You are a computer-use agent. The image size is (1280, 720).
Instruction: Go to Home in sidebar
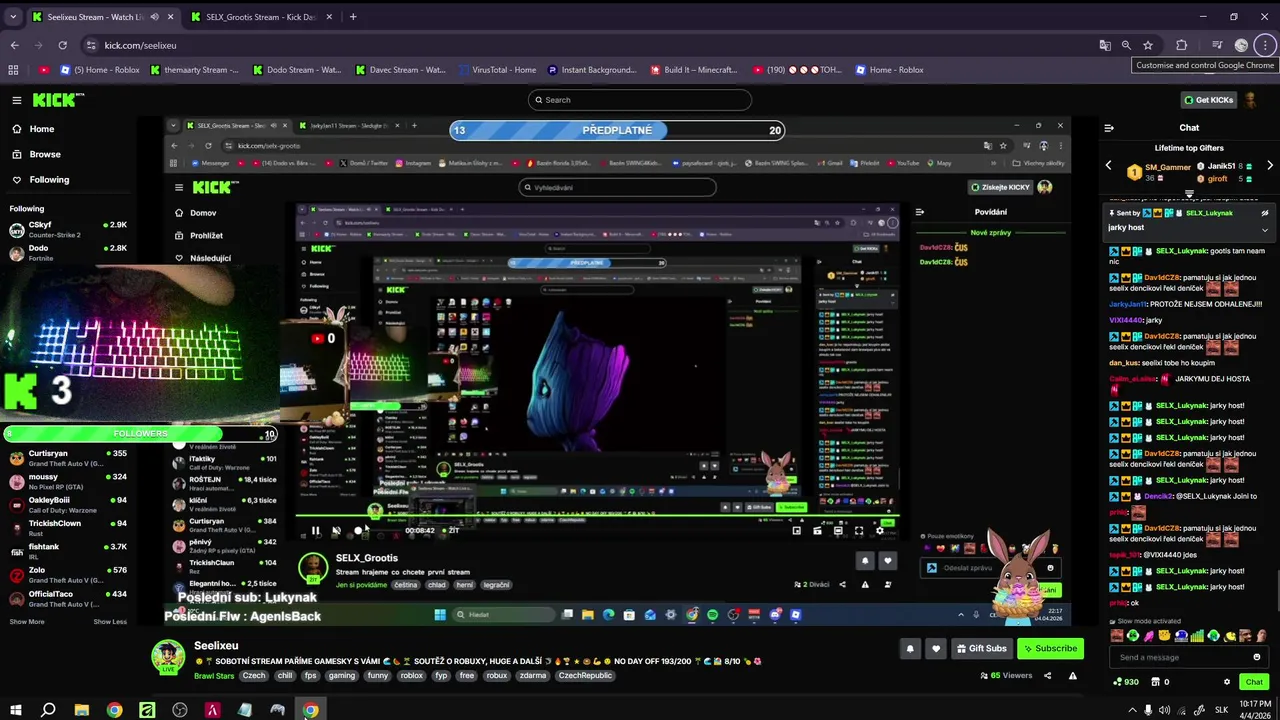point(42,129)
